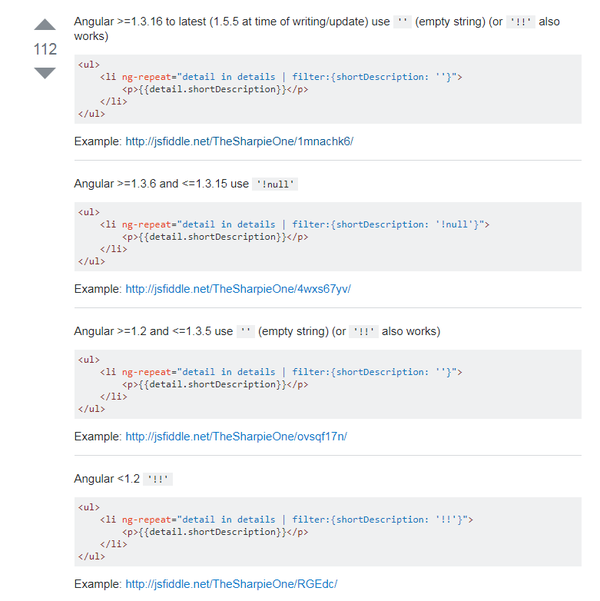Click the inline '' snippet in the first paragraph

pos(402,22)
